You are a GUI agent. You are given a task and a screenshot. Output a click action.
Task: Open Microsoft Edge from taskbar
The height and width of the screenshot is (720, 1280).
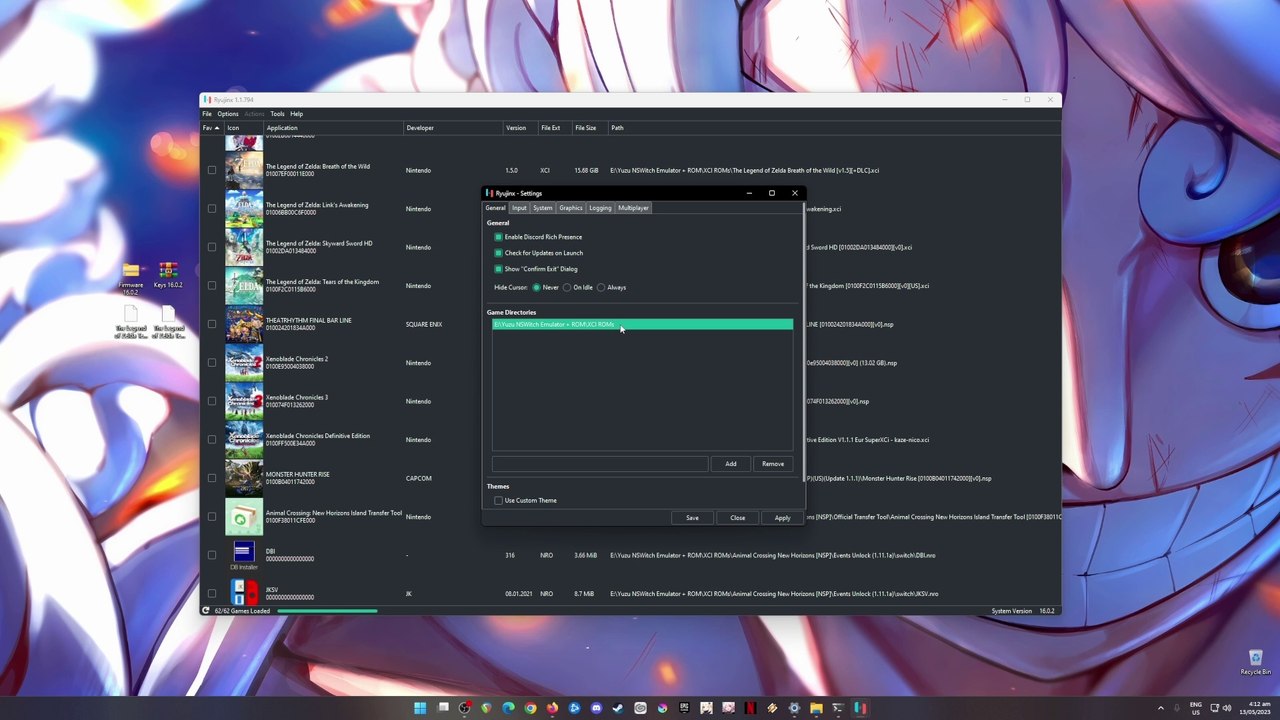pyautogui.click(x=509, y=708)
